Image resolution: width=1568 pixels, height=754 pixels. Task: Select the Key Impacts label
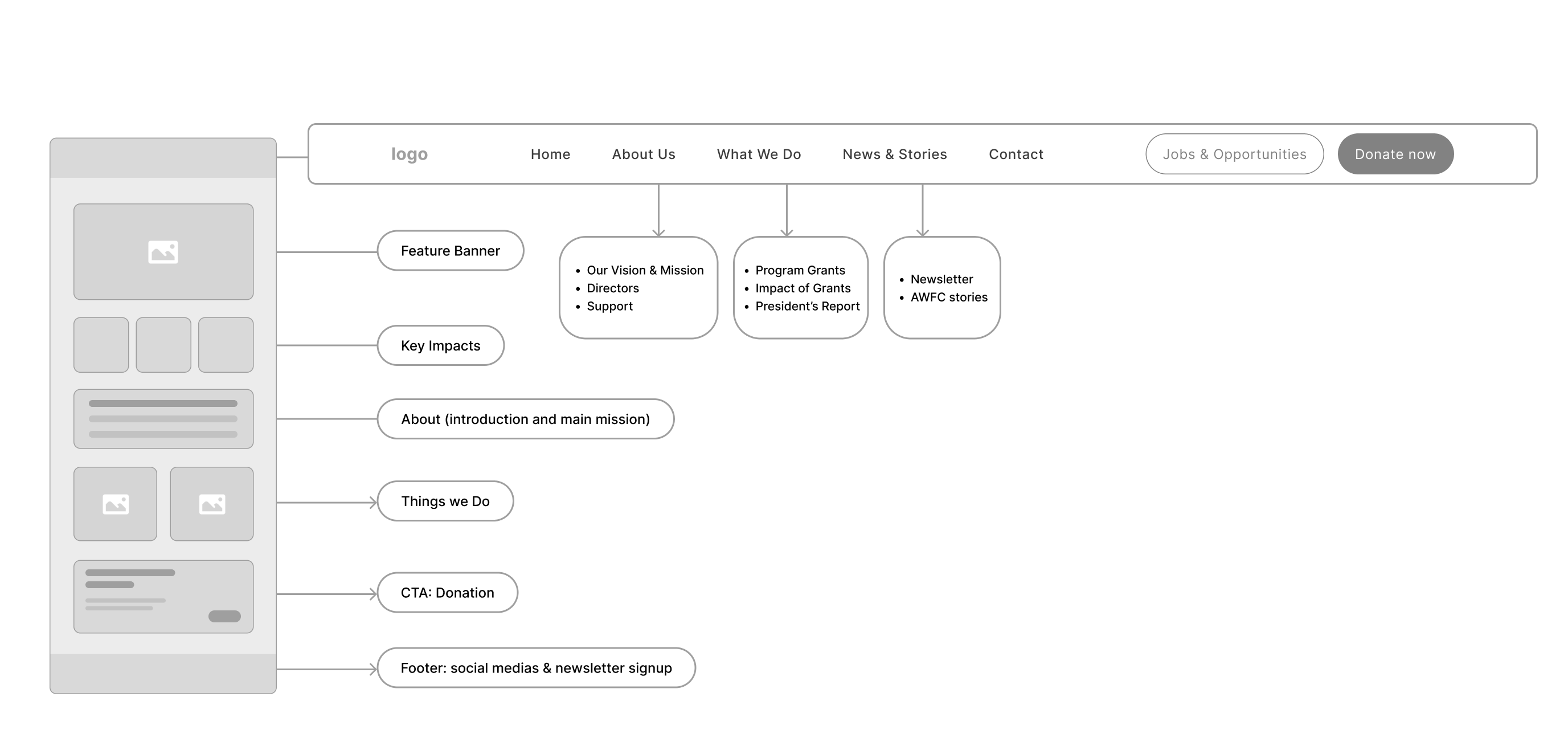click(441, 345)
